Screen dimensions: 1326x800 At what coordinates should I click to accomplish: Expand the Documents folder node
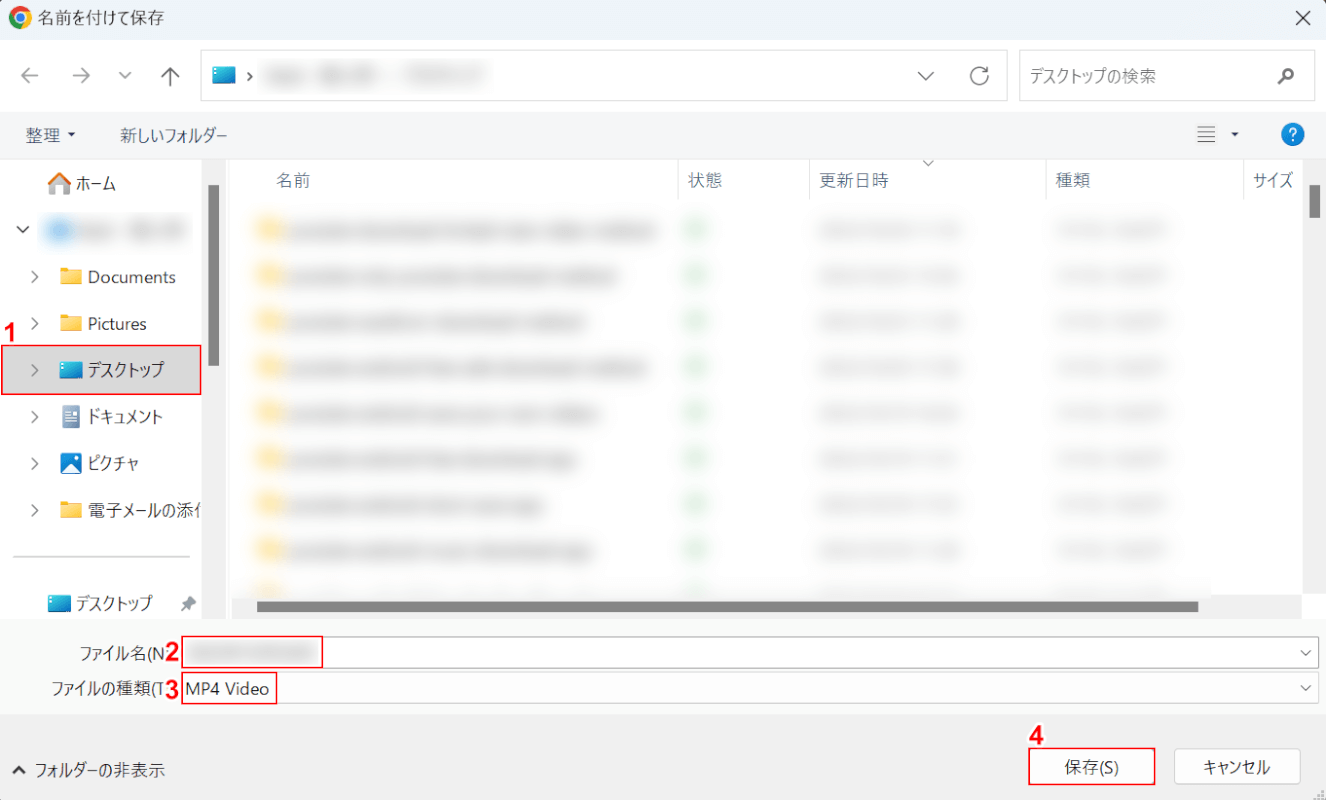coord(36,277)
